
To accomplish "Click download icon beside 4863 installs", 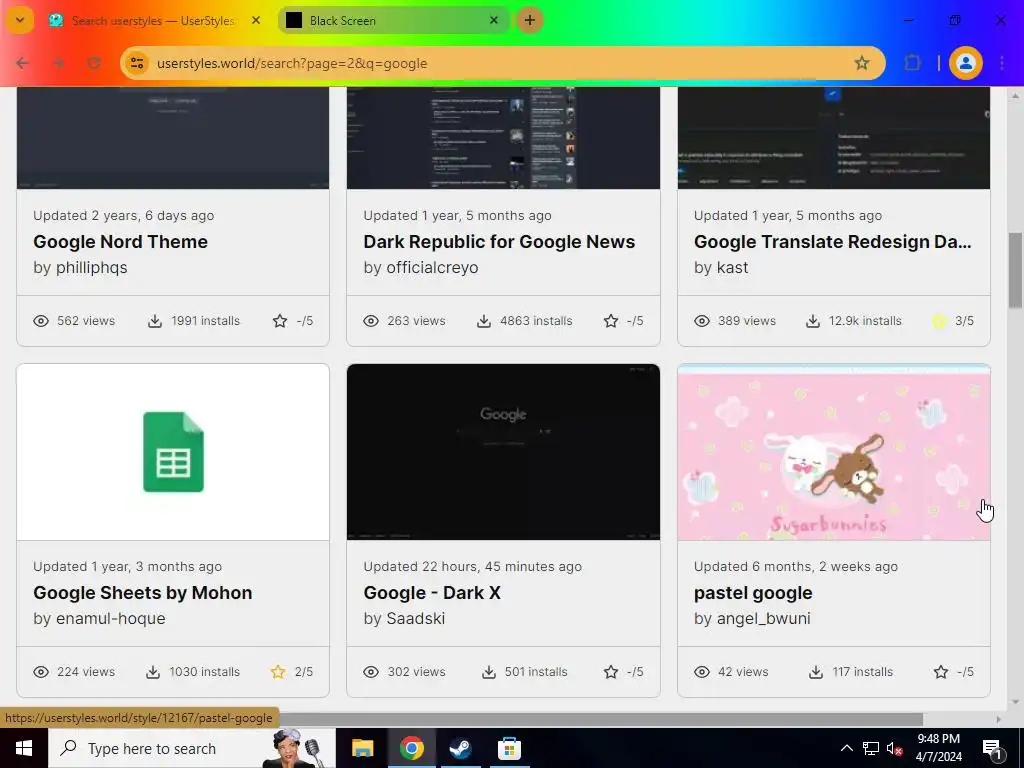I will pyautogui.click(x=484, y=321).
